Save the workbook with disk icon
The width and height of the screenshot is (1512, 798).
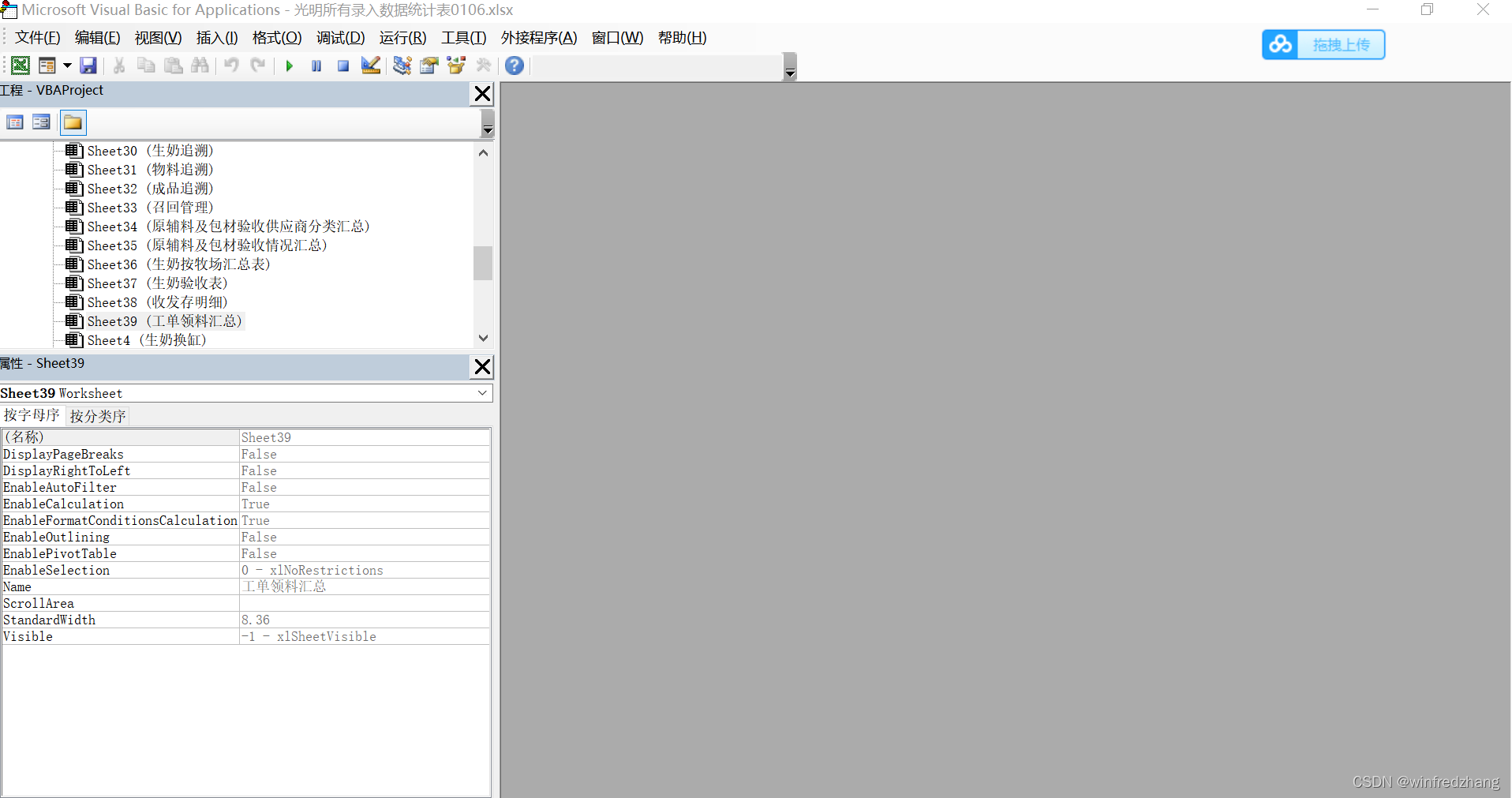pyautogui.click(x=88, y=66)
